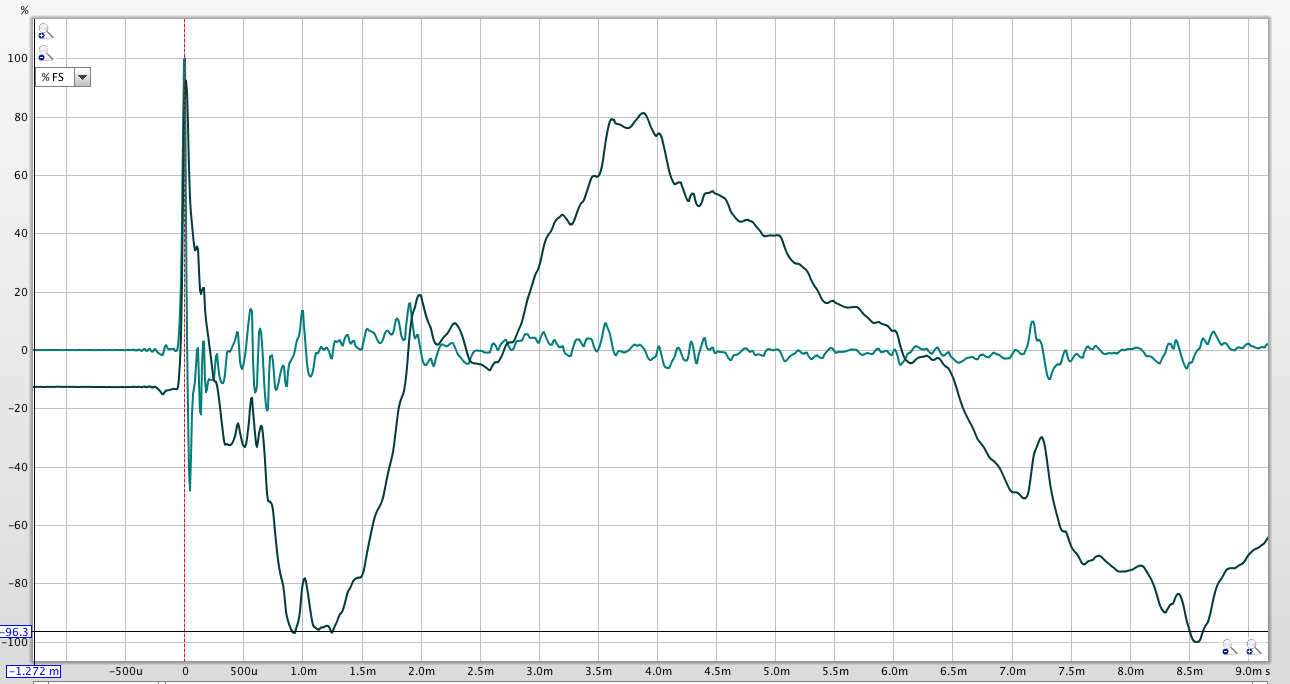
Task: Click the 9.0m s label at axis end
Action: pyautogui.click(x=1253, y=671)
